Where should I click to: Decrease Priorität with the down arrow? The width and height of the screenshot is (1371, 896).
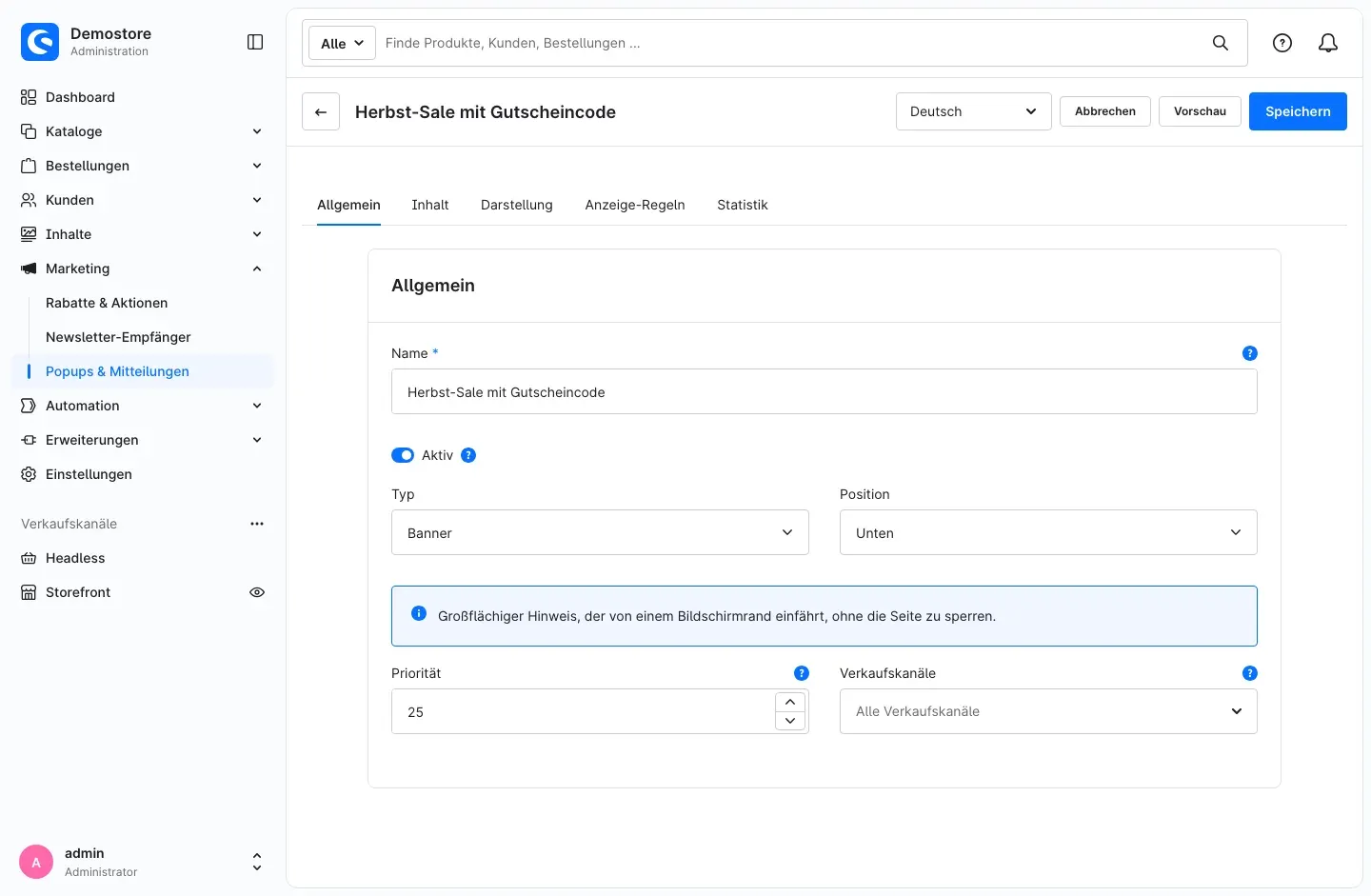[x=790, y=721]
